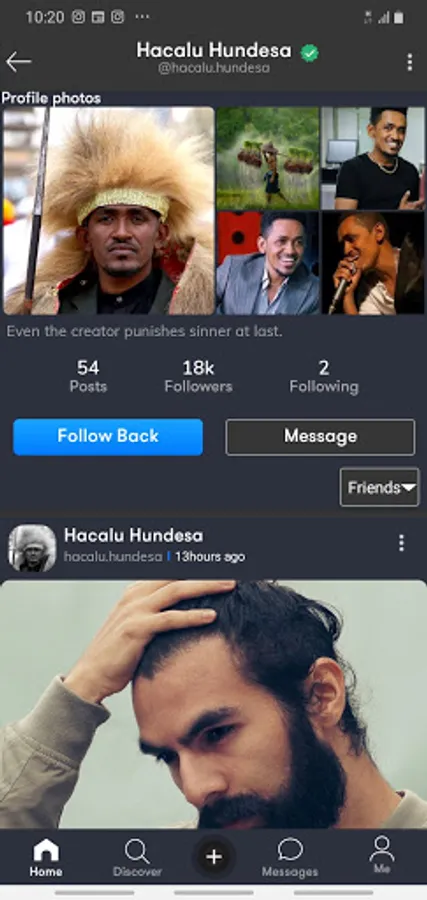Tap the post author's avatar thumbnail
427x900 pixels.
tap(32, 548)
